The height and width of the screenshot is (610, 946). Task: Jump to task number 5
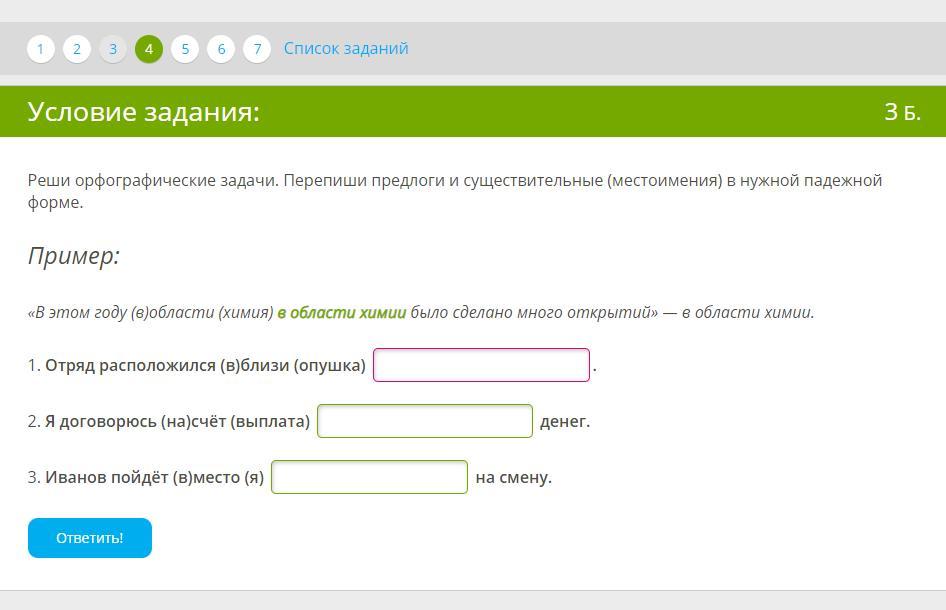pos(185,49)
